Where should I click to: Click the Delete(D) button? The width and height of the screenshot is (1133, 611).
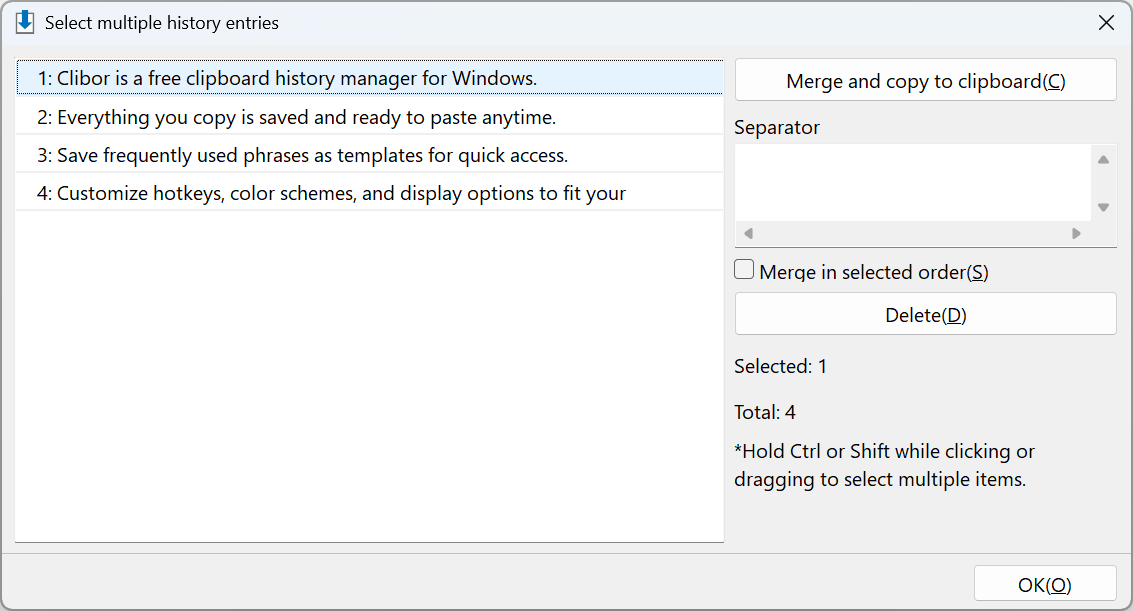click(x=926, y=314)
